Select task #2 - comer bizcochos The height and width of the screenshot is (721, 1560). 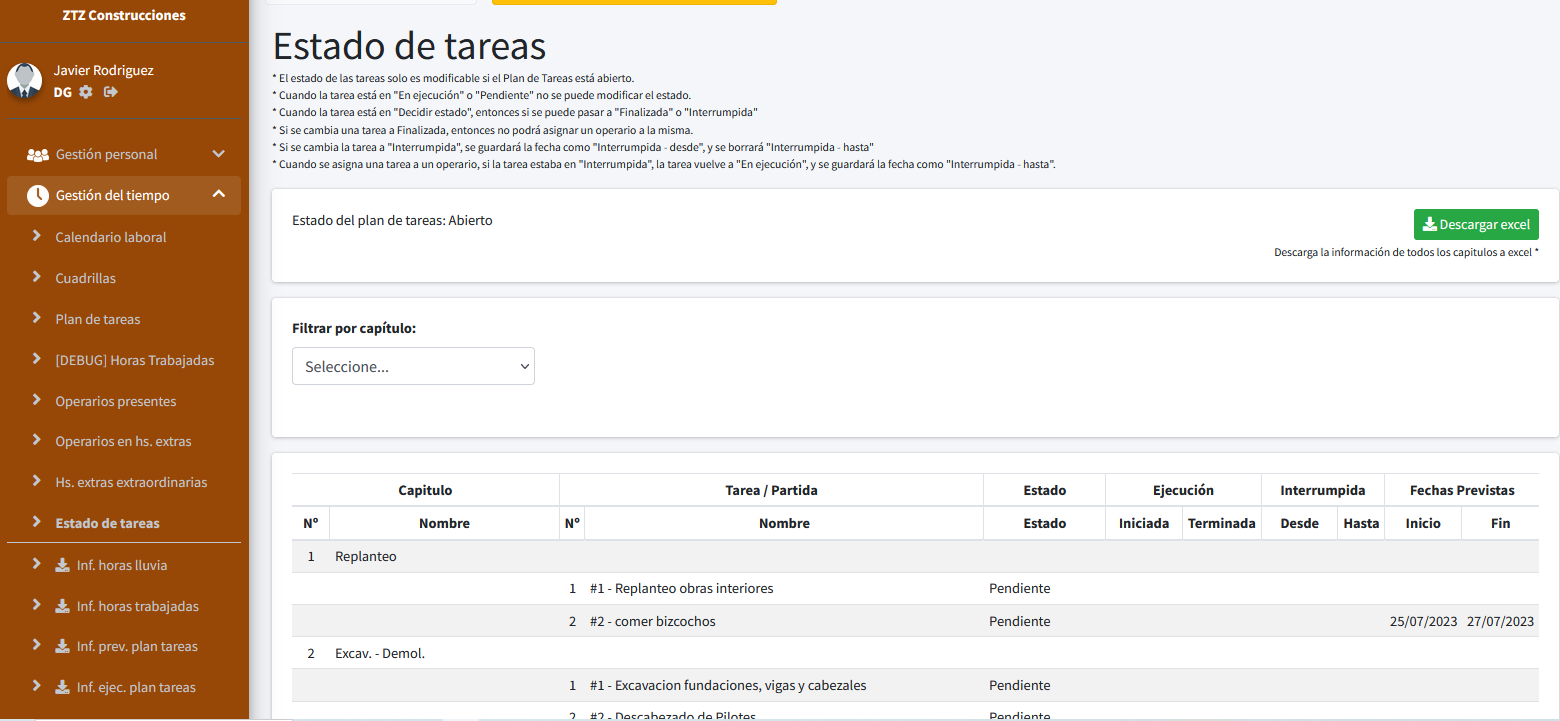pyautogui.click(x=653, y=622)
